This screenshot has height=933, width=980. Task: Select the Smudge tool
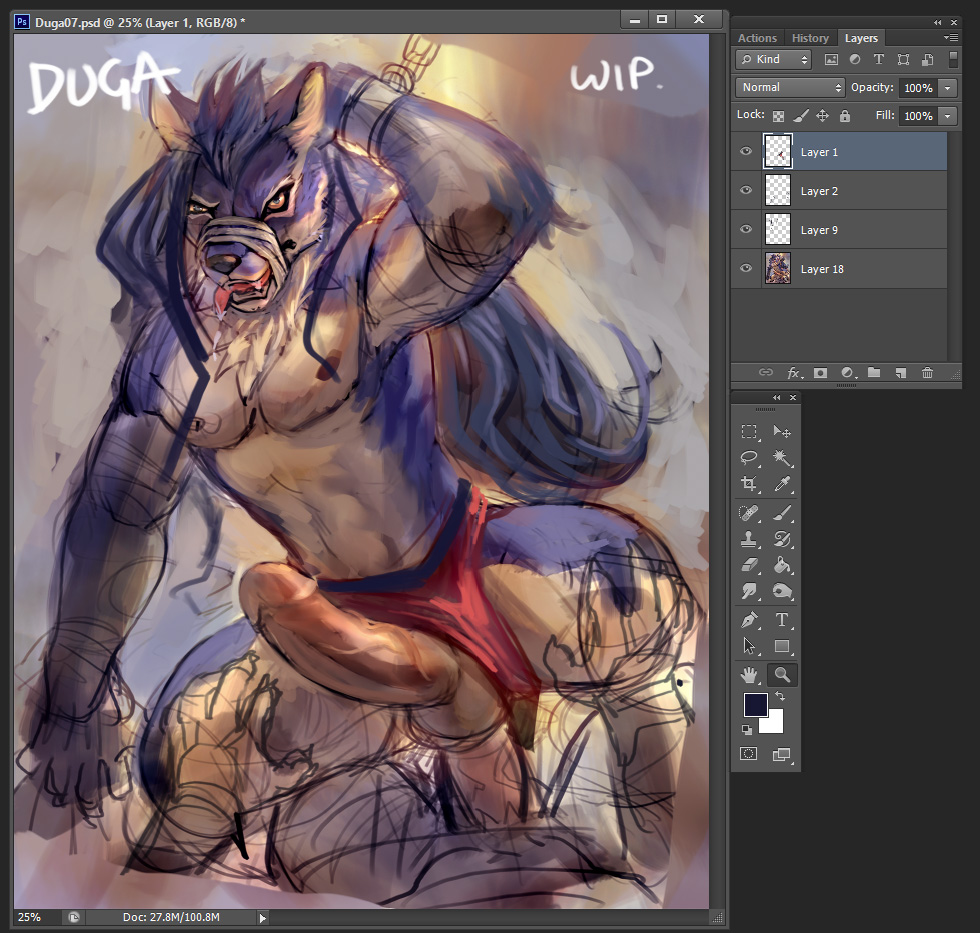click(x=749, y=591)
